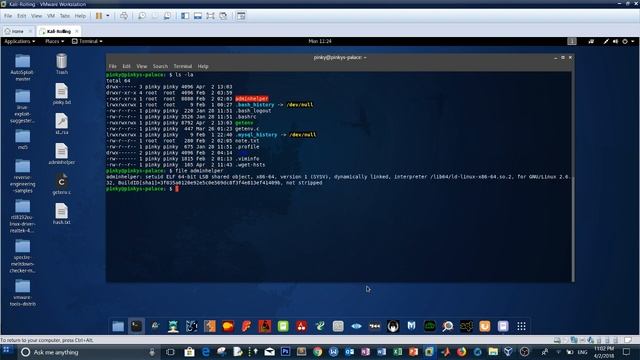
Task: Open VMware Help menu
Action: pyautogui.click(x=80, y=16)
